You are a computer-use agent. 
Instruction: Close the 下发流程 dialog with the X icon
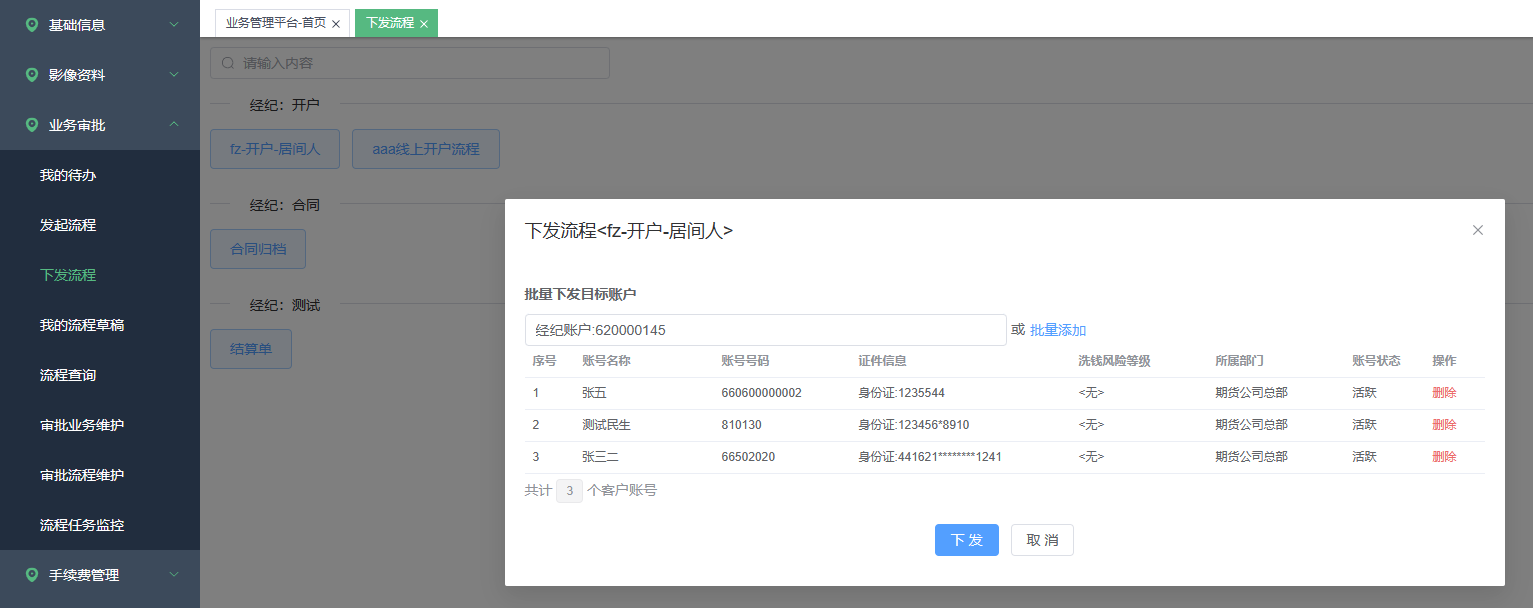[1478, 230]
